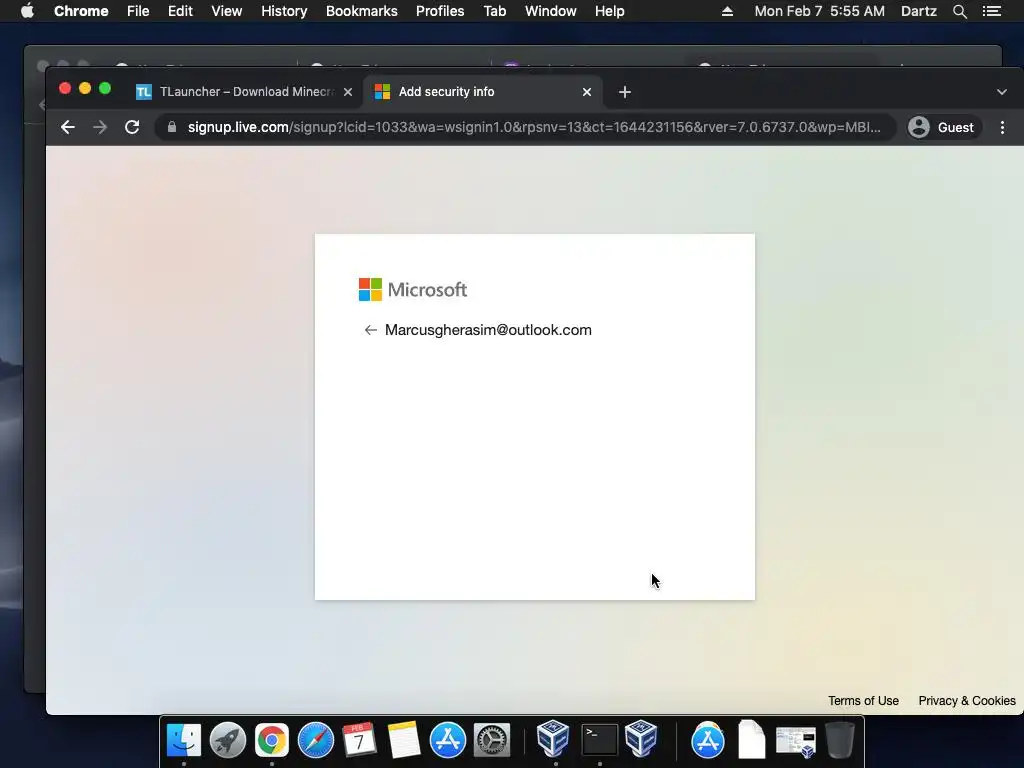This screenshot has height=768, width=1024.
Task: Close the Add security info tab
Action: click(587, 92)
